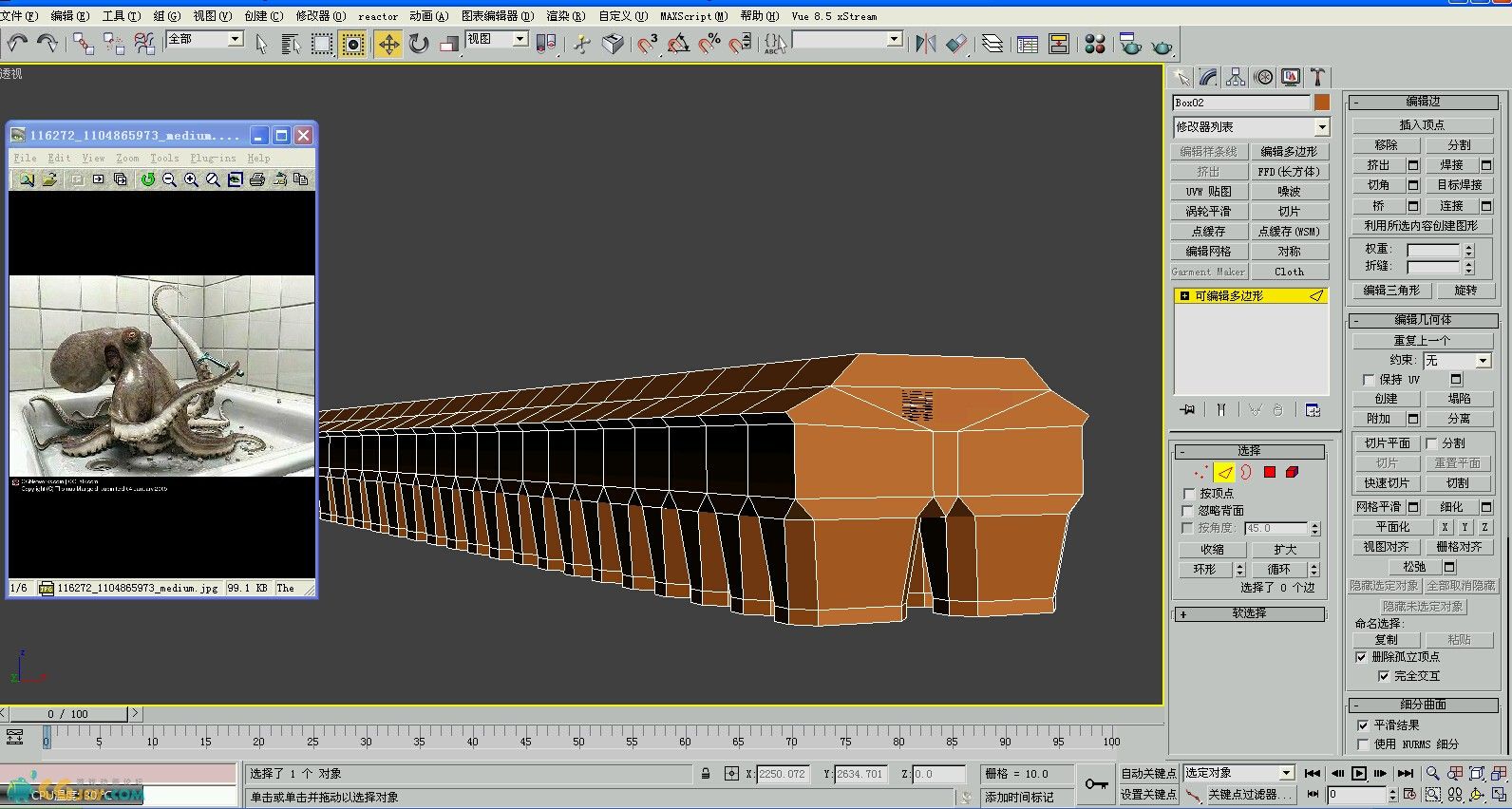
Task: Click the 快速切片 button
Action: [1387, 483]
